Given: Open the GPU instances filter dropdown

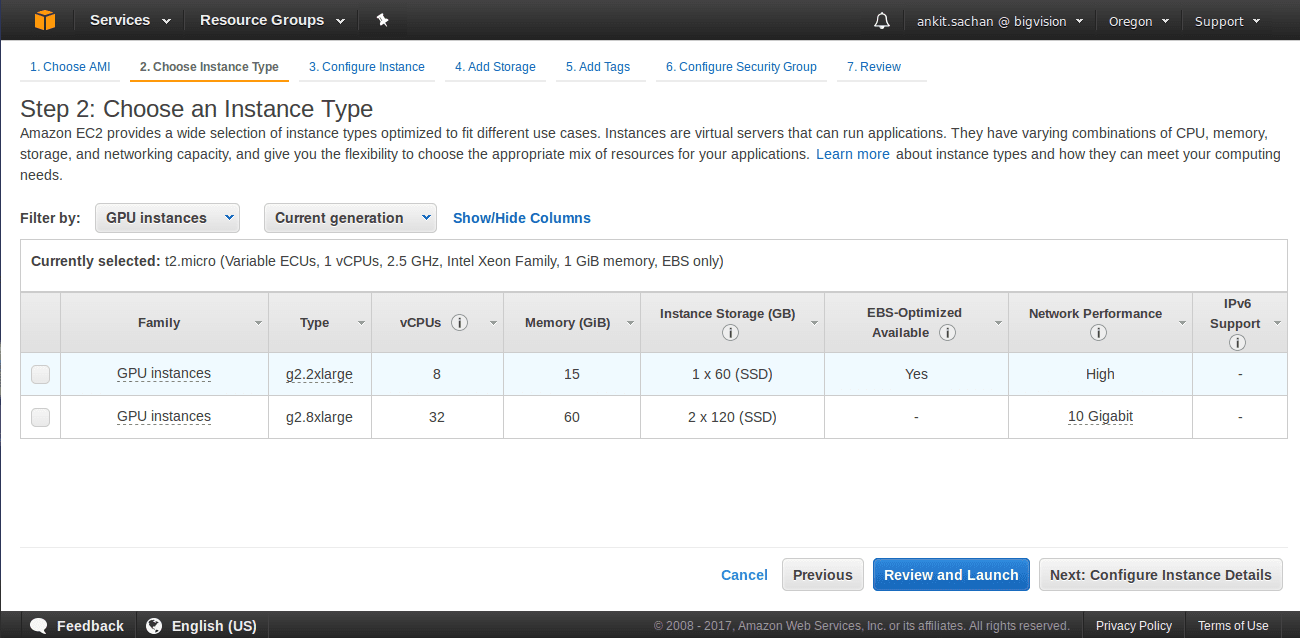Looking at the screenshot, I should 167,218.
